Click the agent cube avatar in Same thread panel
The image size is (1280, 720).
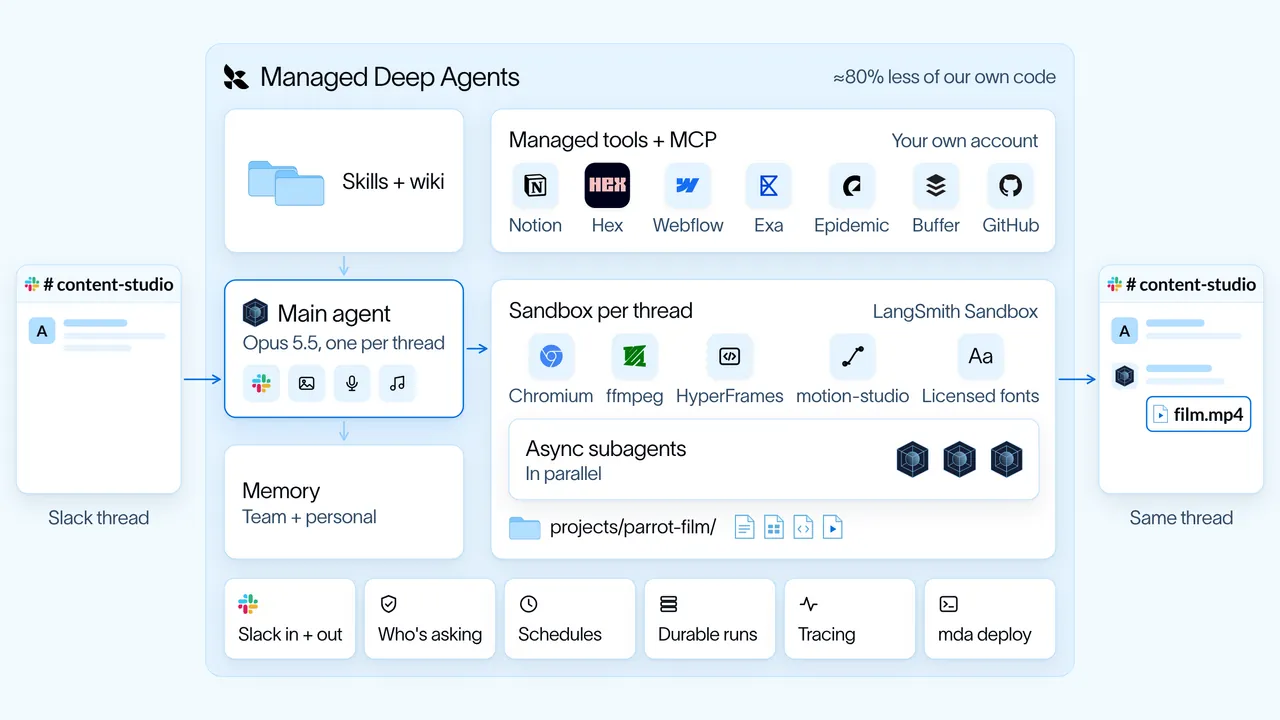tap(1125, 376)
